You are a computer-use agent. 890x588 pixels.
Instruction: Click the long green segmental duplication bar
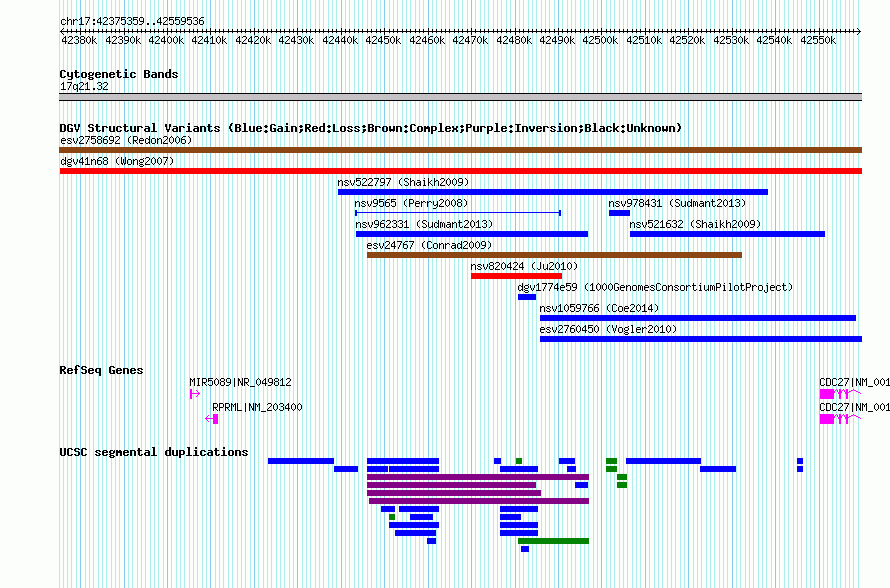[x=553, y=541]
